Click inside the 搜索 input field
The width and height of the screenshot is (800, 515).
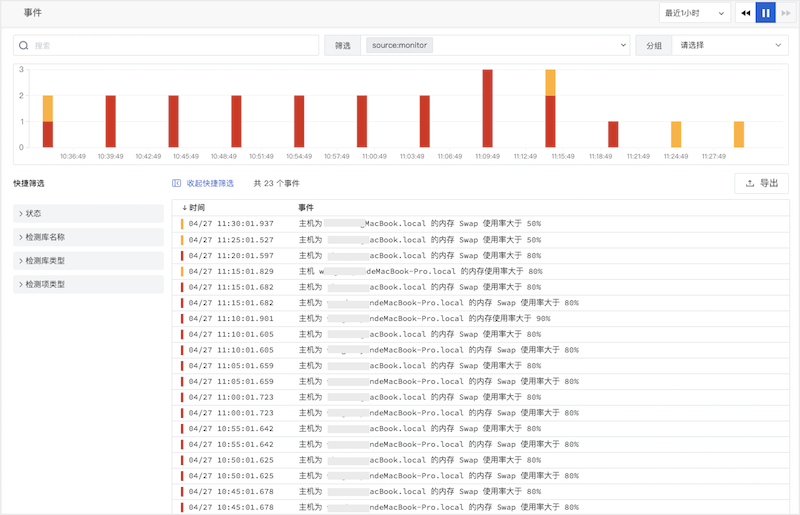point(166,45)
